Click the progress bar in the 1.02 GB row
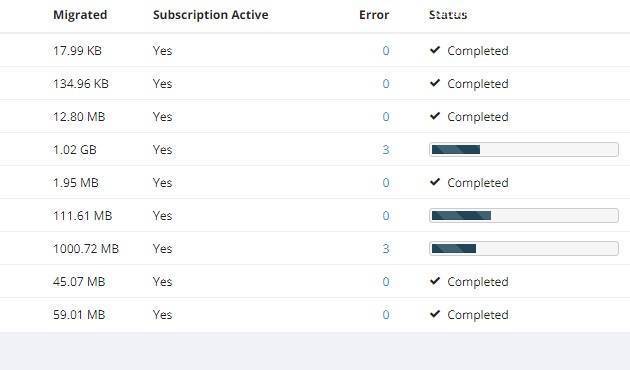This screenshot has height=370, width=630. pyautogui.click(x=524, y=149)
